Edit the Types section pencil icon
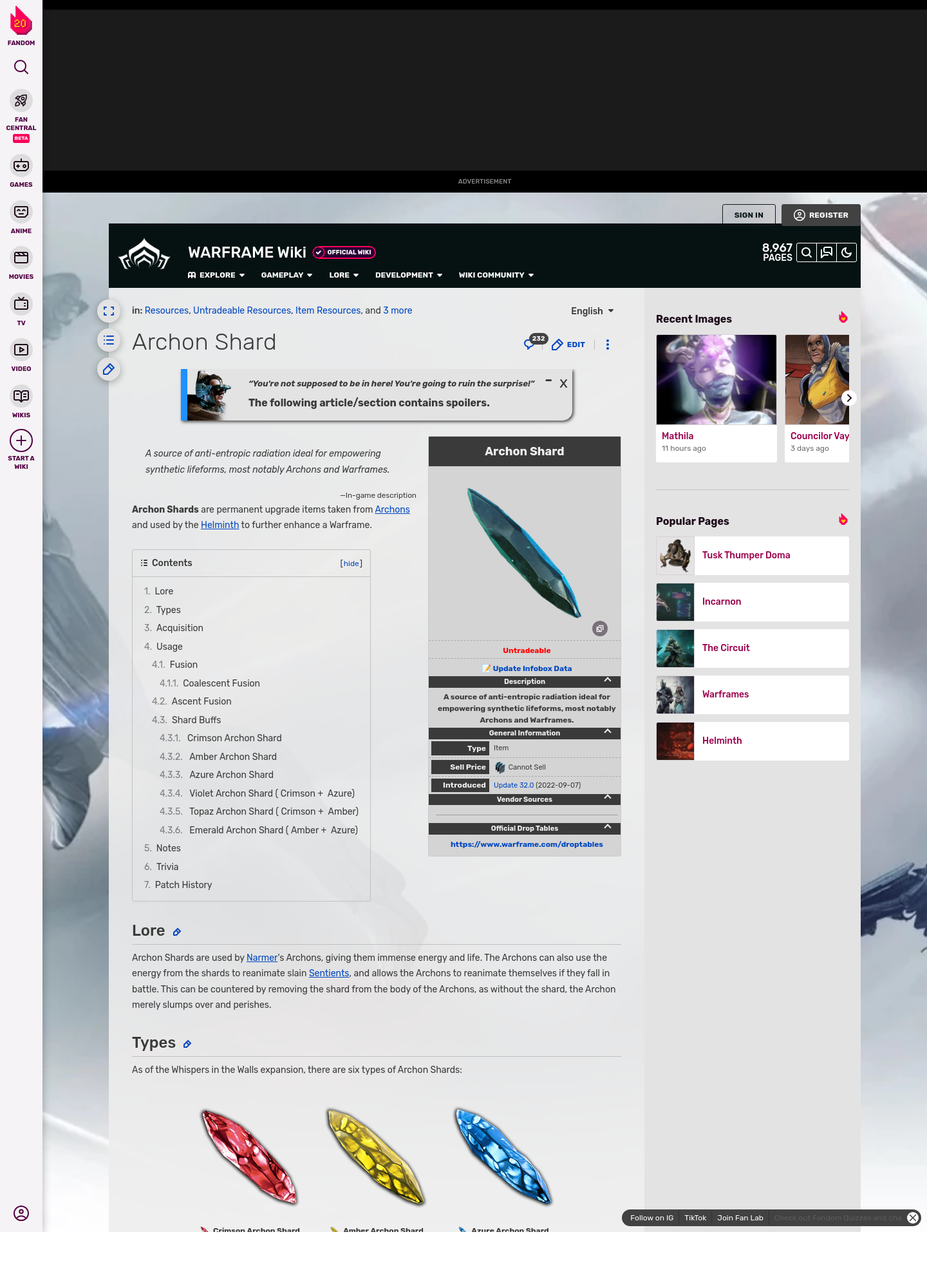The image size is (927, 1288). (187, 1044)
